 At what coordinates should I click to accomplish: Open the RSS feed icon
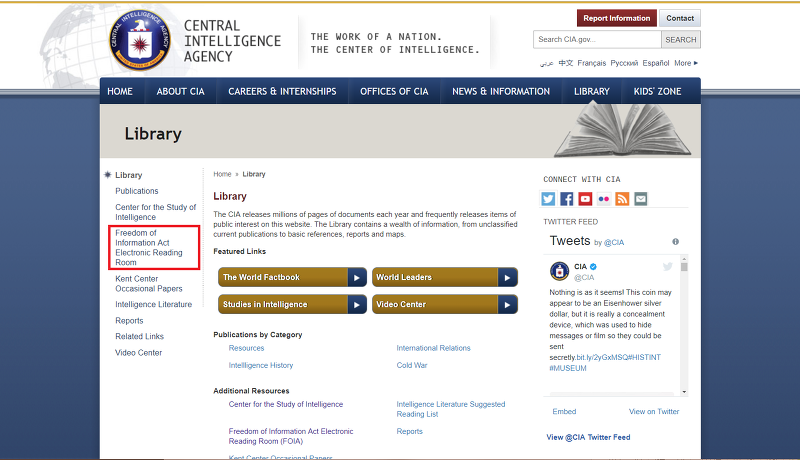(622, 199)
